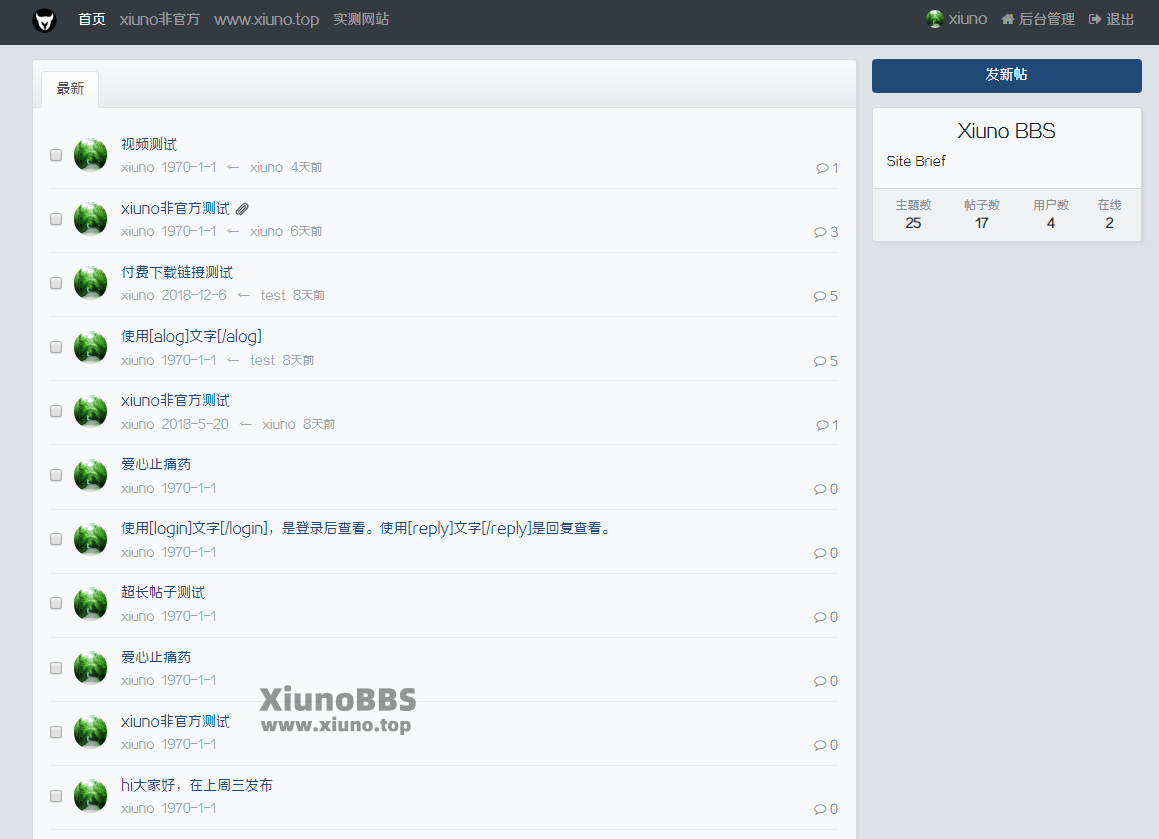Open the 视频测试 thread title

tap(149, 144)
